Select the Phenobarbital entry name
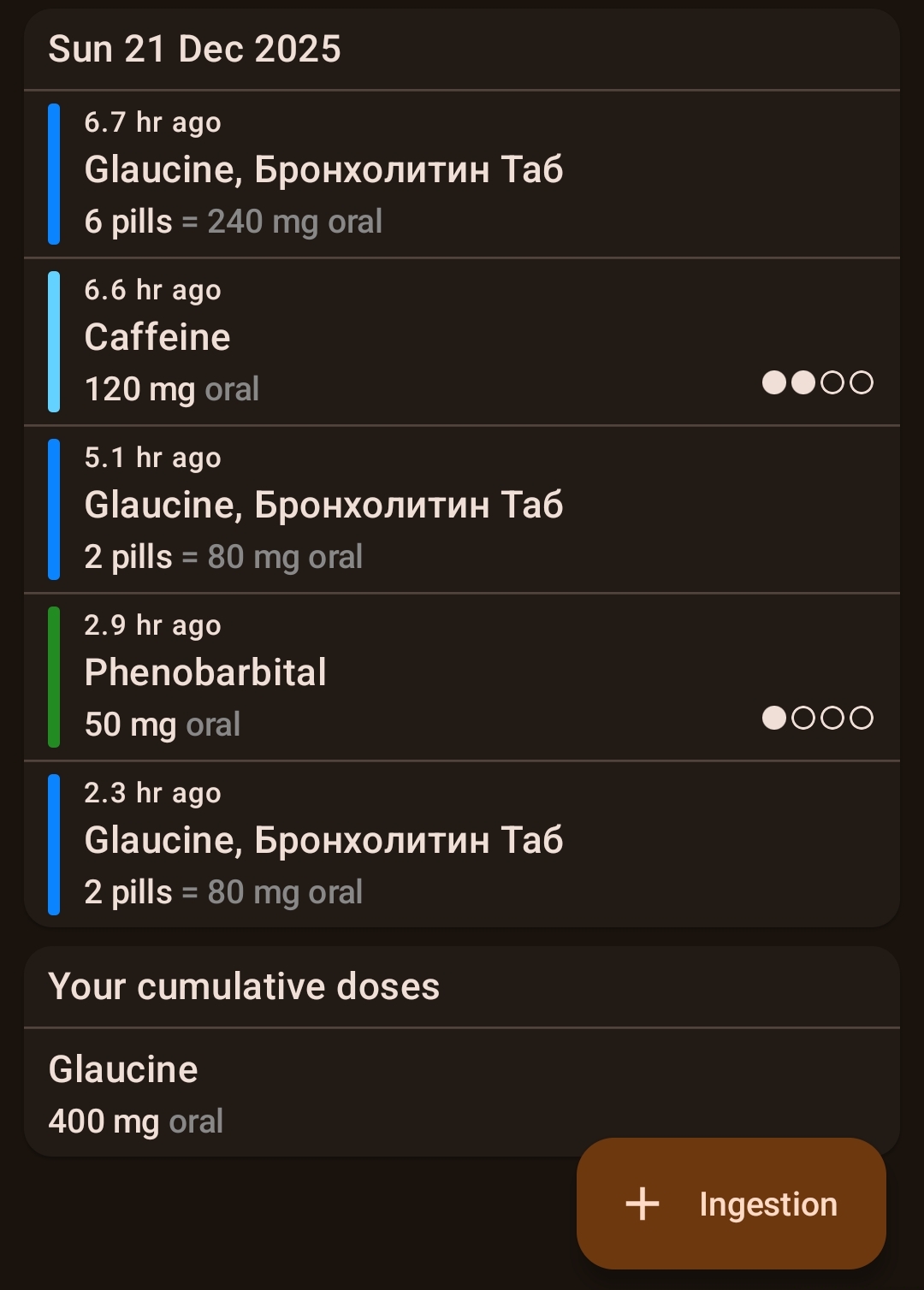 click(x=205, y=672)
